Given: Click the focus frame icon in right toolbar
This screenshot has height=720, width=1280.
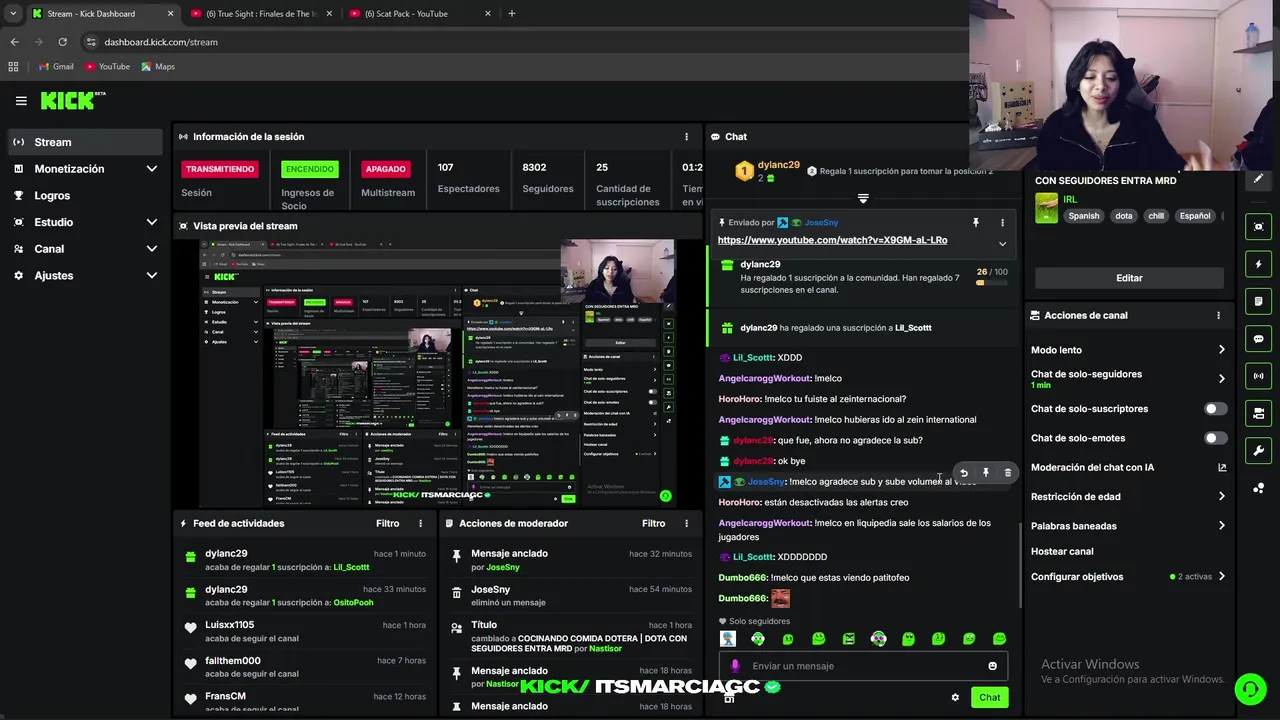Looking at the screenshot, I should pyautogui.click(x=1259, y=227).
